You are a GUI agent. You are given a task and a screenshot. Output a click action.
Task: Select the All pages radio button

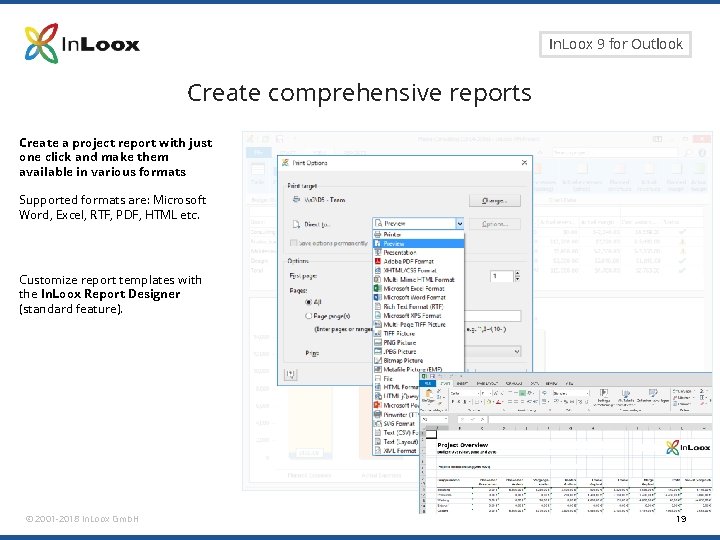click(x=309, y=302)
